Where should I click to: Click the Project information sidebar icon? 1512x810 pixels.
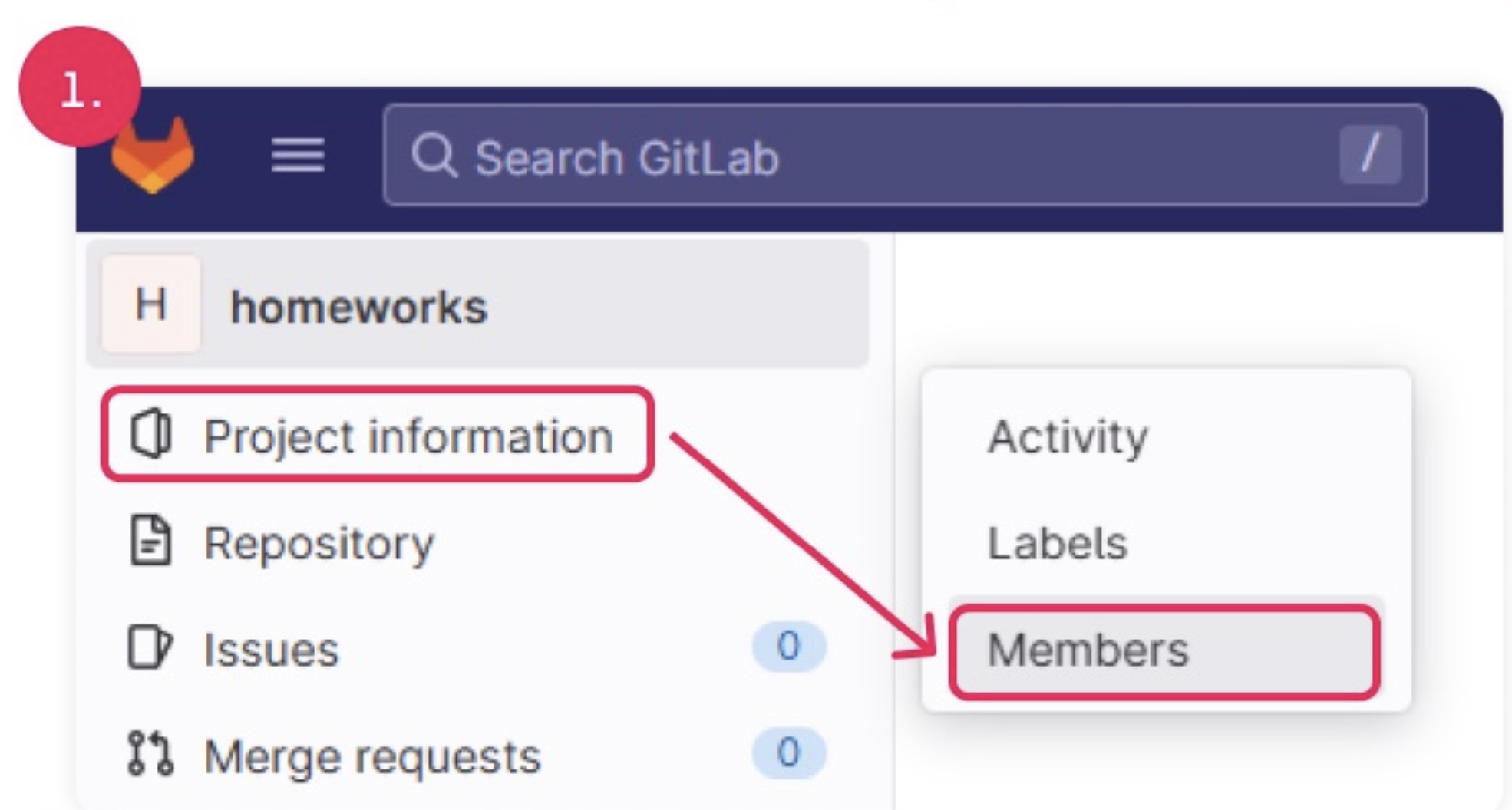click(x=150, y=435)
